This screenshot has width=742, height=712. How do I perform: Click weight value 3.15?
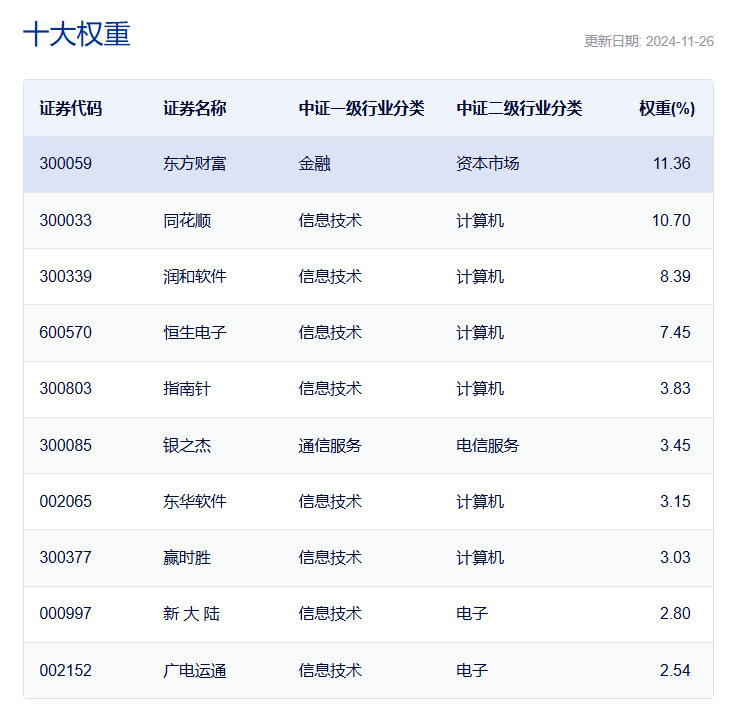click(675, 501)
